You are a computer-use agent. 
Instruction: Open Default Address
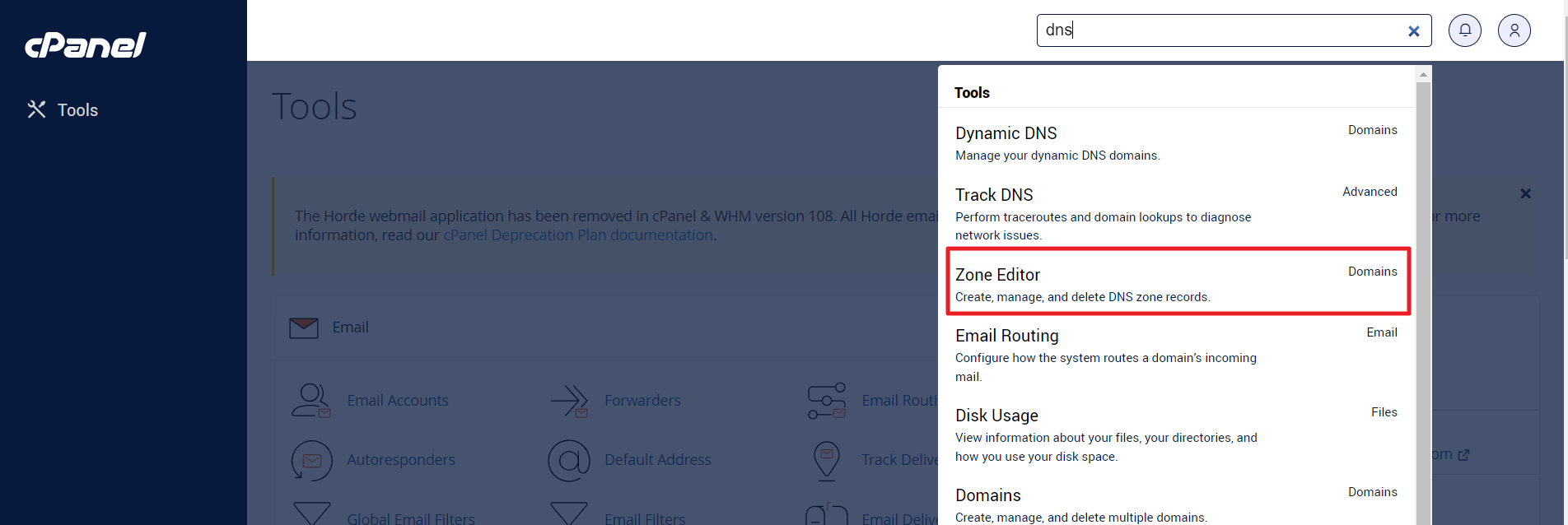coord(658,460)
